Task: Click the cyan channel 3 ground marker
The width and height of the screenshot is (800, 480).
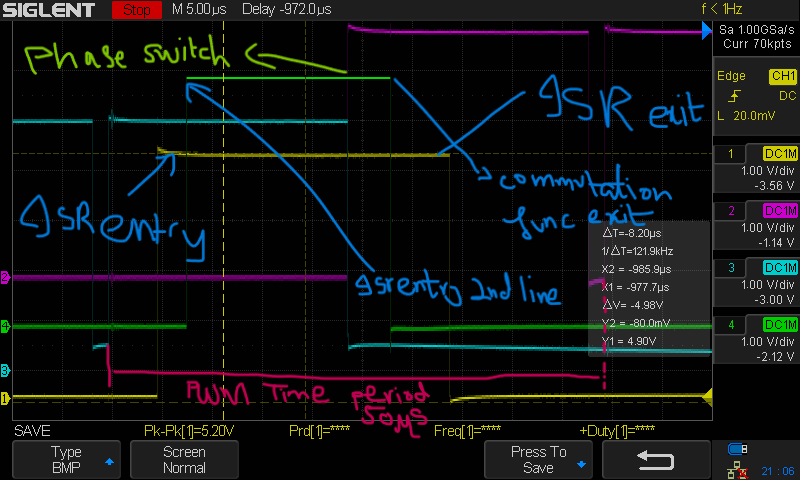Action: (5, 371)
